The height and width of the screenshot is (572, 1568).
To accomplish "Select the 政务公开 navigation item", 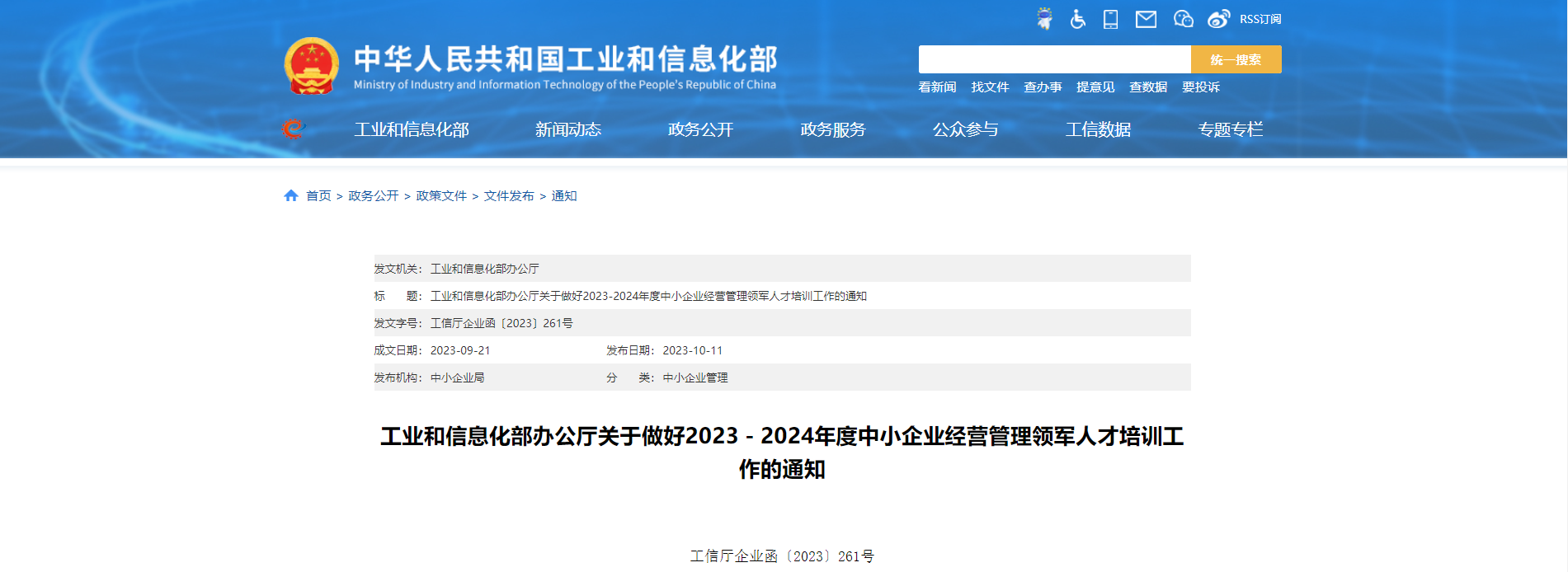I will coord(700,129).
